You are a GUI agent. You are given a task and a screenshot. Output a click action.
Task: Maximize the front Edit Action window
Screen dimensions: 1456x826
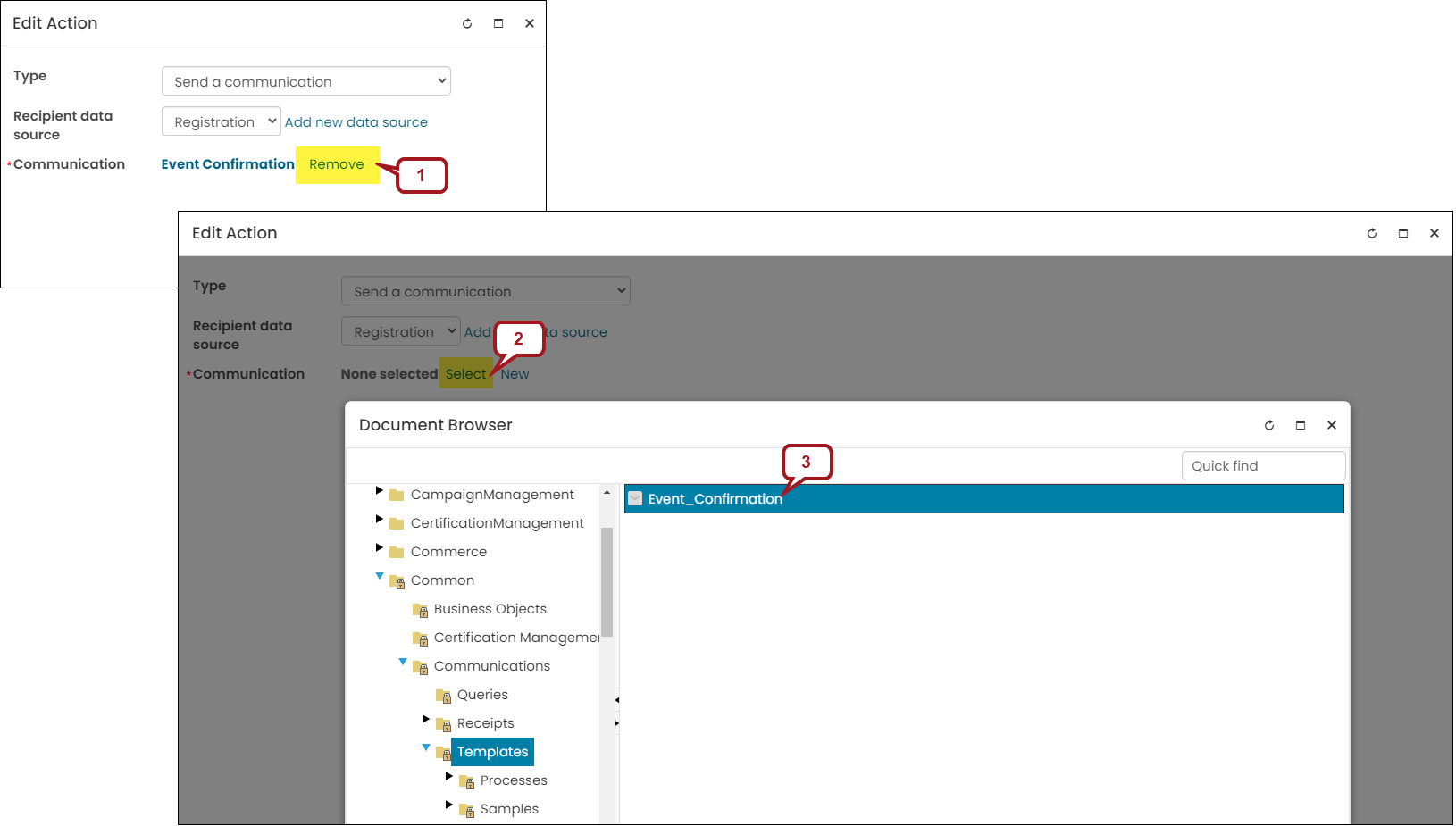(1403, 233)
